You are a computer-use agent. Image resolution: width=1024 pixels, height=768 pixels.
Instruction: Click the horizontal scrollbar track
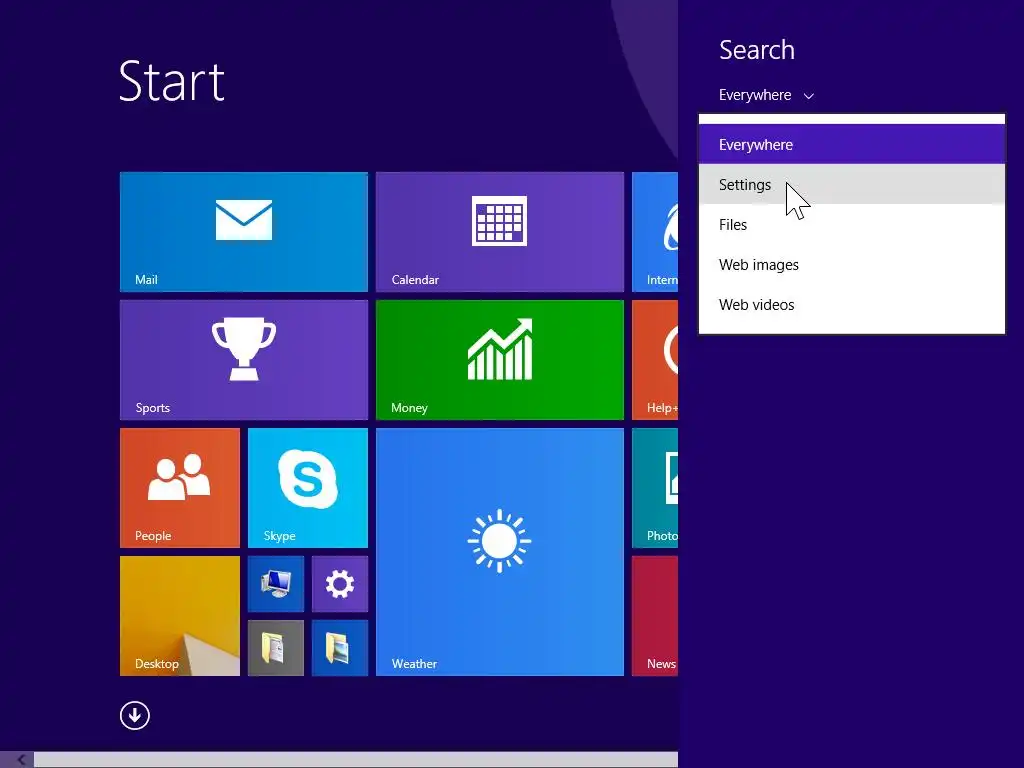[356, 760]
